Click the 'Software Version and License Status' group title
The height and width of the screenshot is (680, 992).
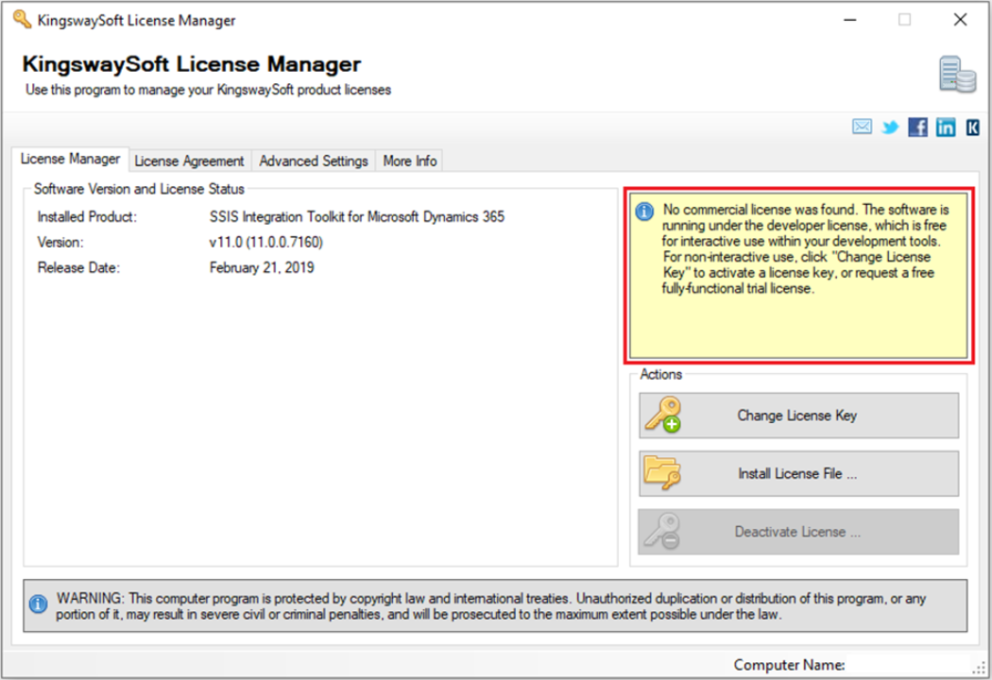coord(139,189)
